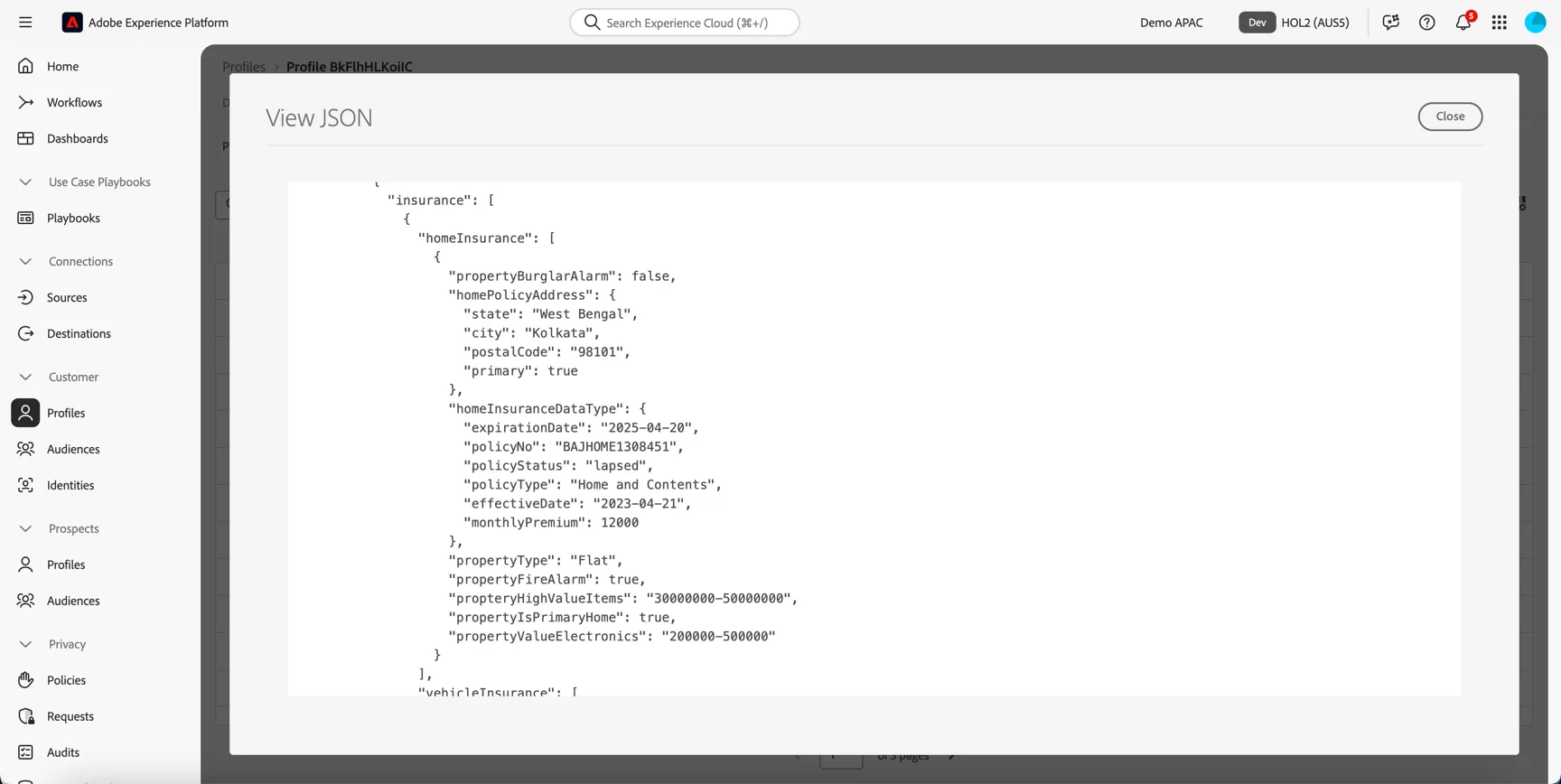Click the Dashboards icon
Screen dimensions: 1561x784
point(25,138)
